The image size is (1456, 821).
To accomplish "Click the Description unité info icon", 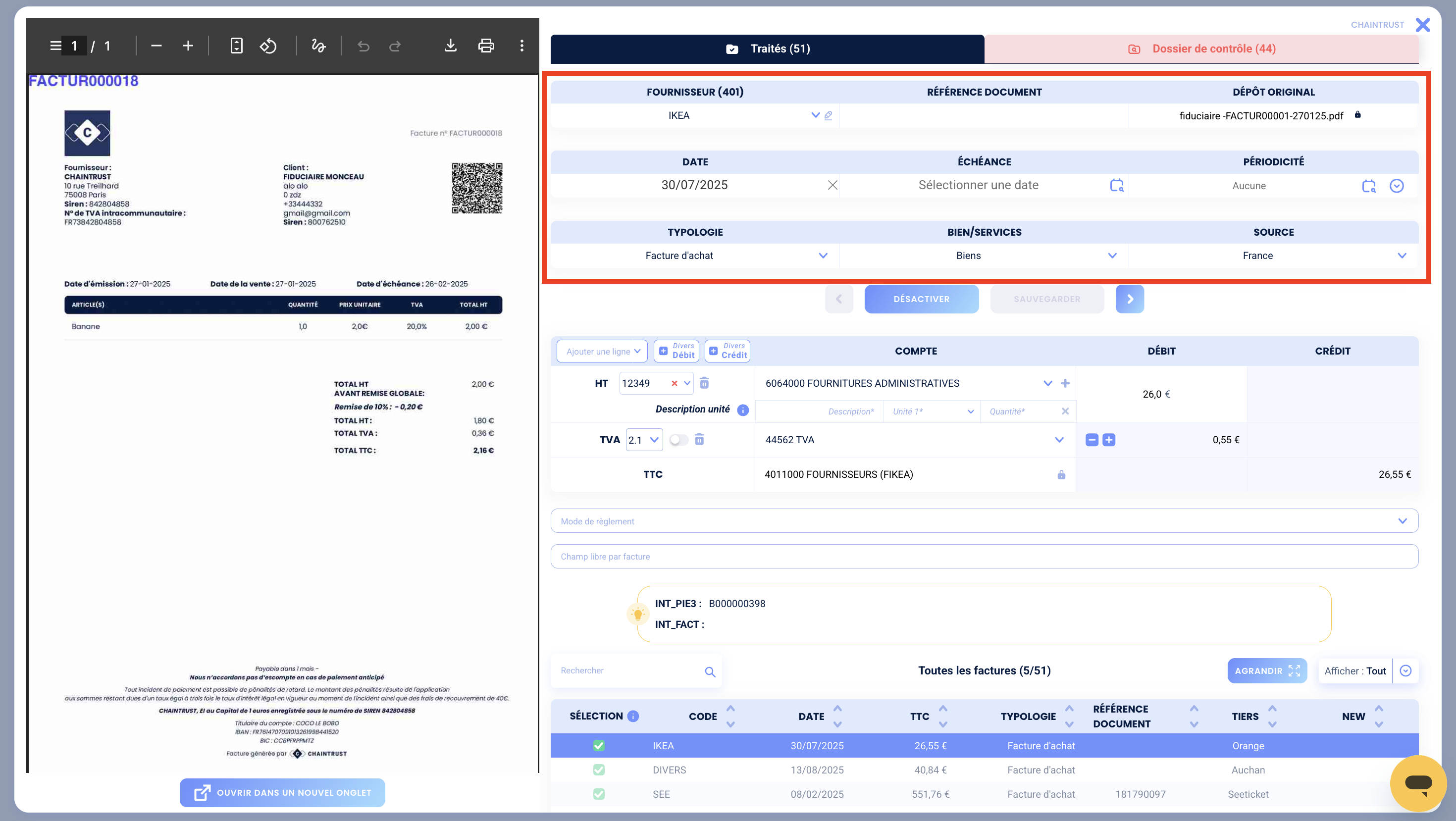I will tap(743, 410).
